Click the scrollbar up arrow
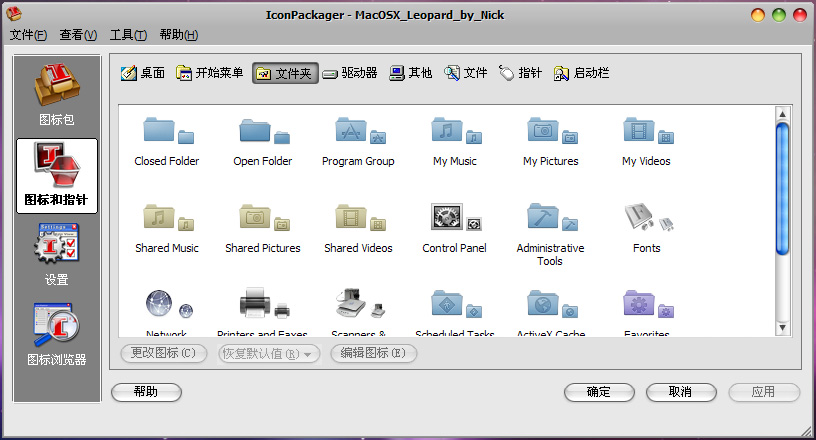 click(782, 114)
